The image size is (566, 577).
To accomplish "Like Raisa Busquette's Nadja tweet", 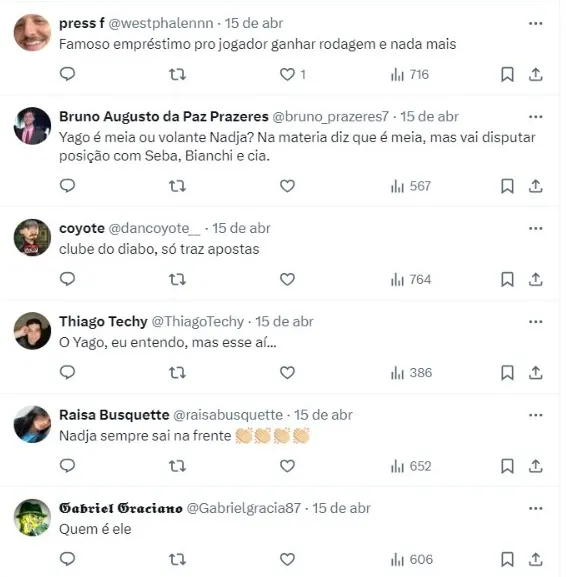I will [287, 466].
